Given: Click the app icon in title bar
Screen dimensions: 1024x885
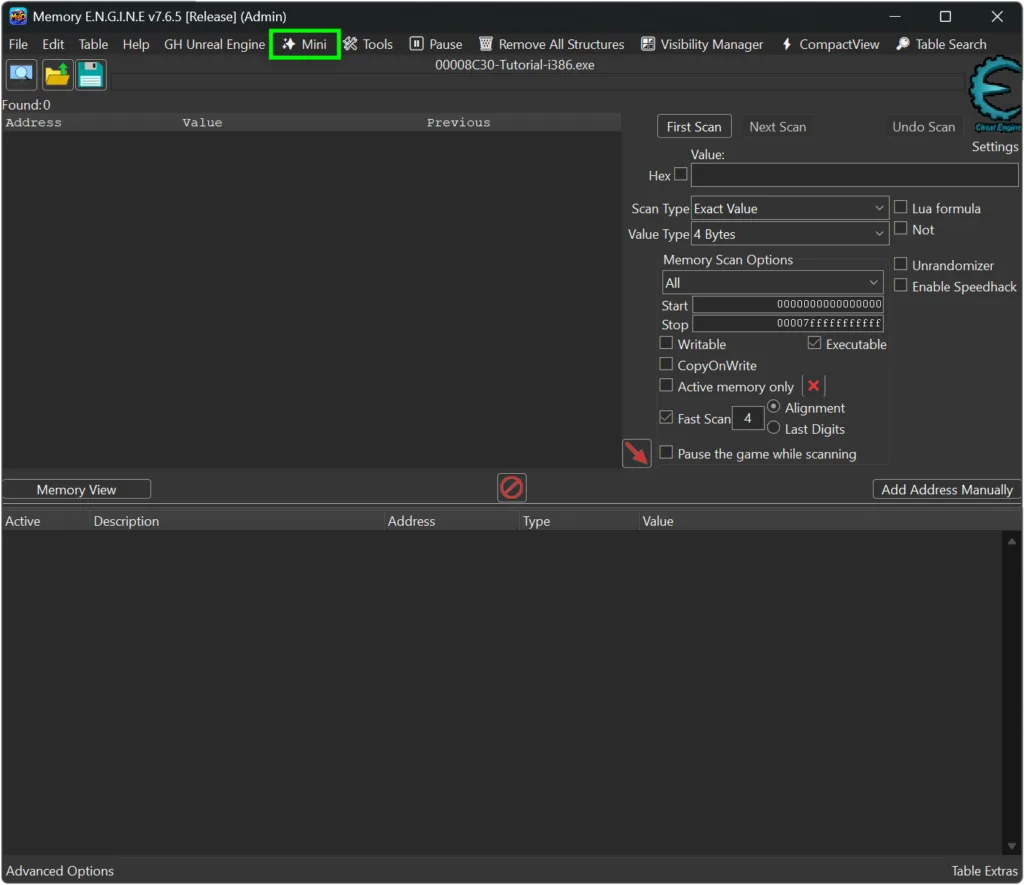Looking at the screenshot, I should 18,16.
